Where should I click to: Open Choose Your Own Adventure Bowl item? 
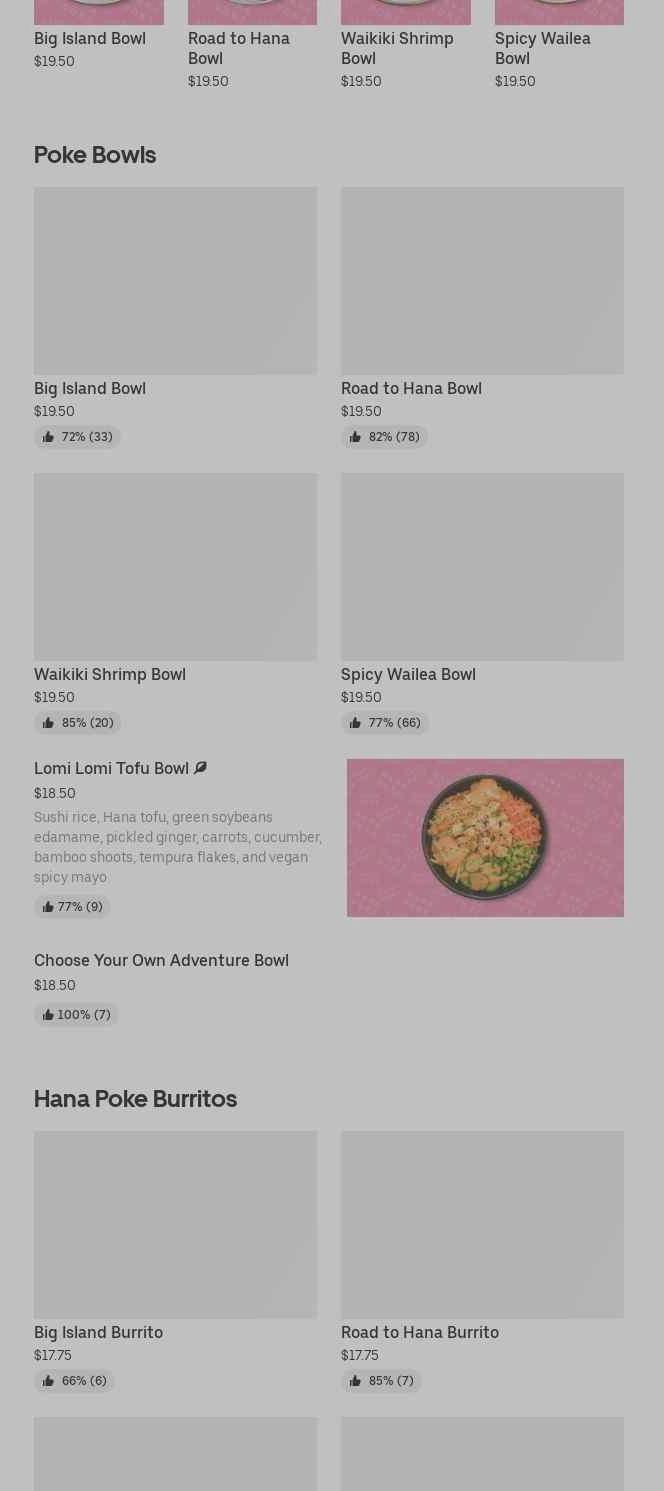[x=161, y=960]
